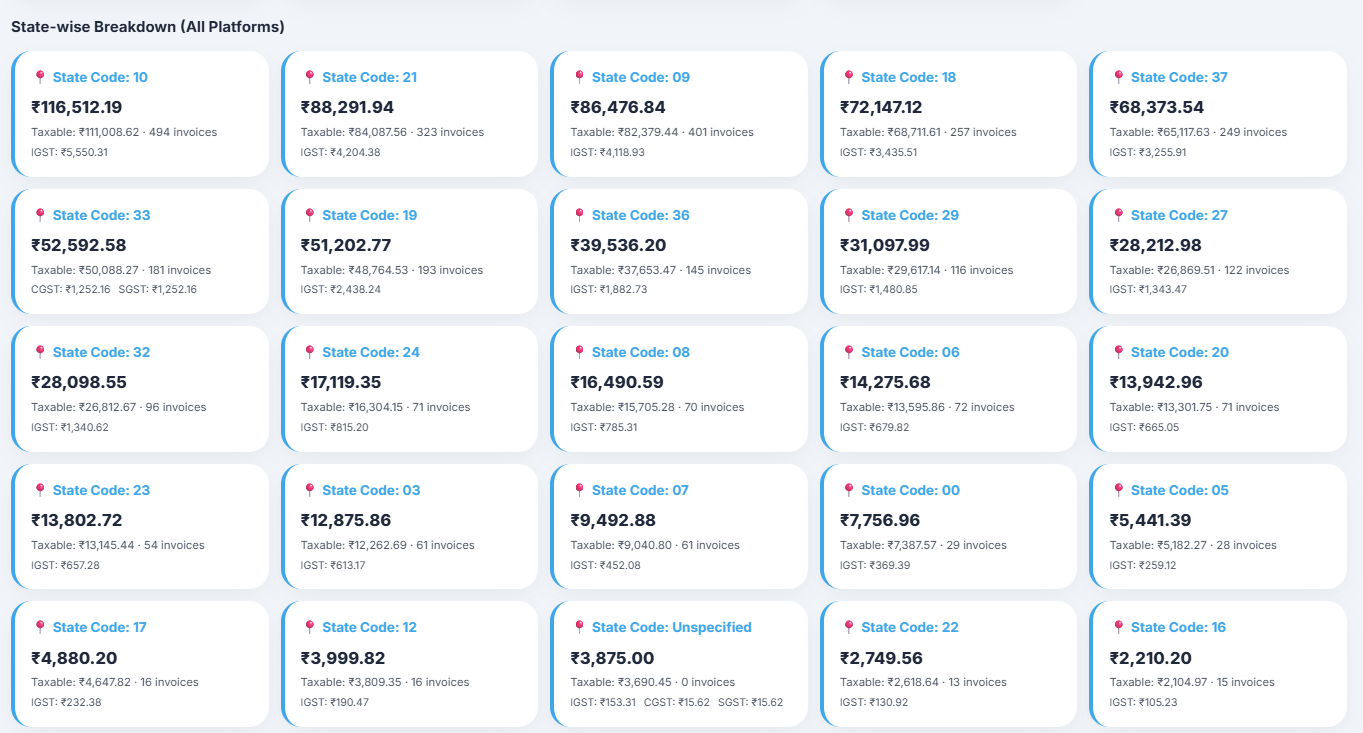Click the pin icon beside State Code: 06
This screenshot has width=1363, height=733.
point(848,352)
